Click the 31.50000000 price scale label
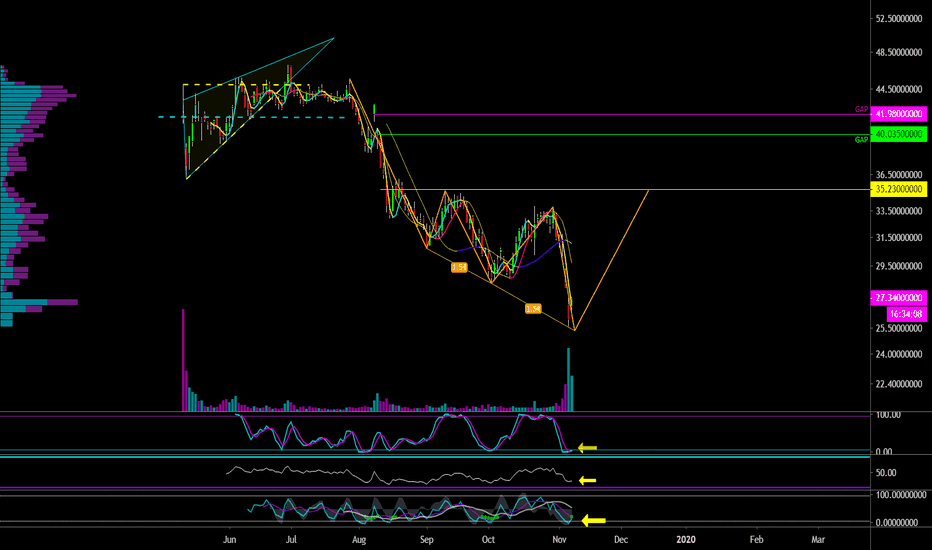This screenshot has height=550, width=932. coord(899,238)
